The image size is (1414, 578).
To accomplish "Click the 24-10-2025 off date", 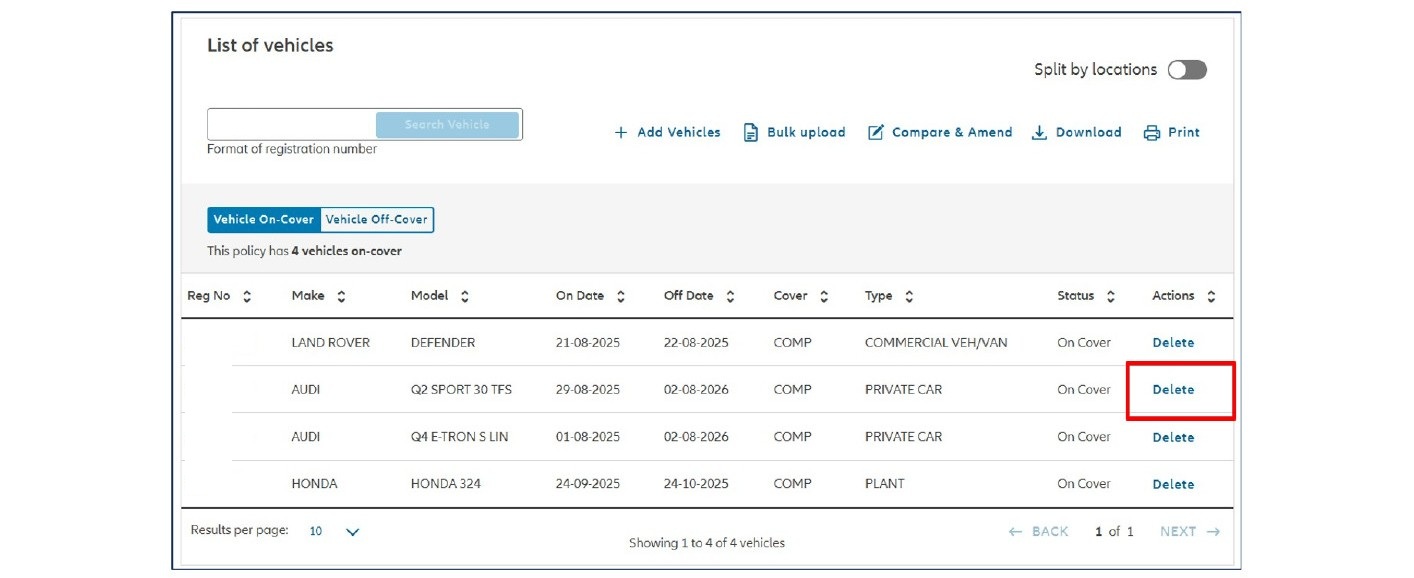I will click(x=696, y=484).
